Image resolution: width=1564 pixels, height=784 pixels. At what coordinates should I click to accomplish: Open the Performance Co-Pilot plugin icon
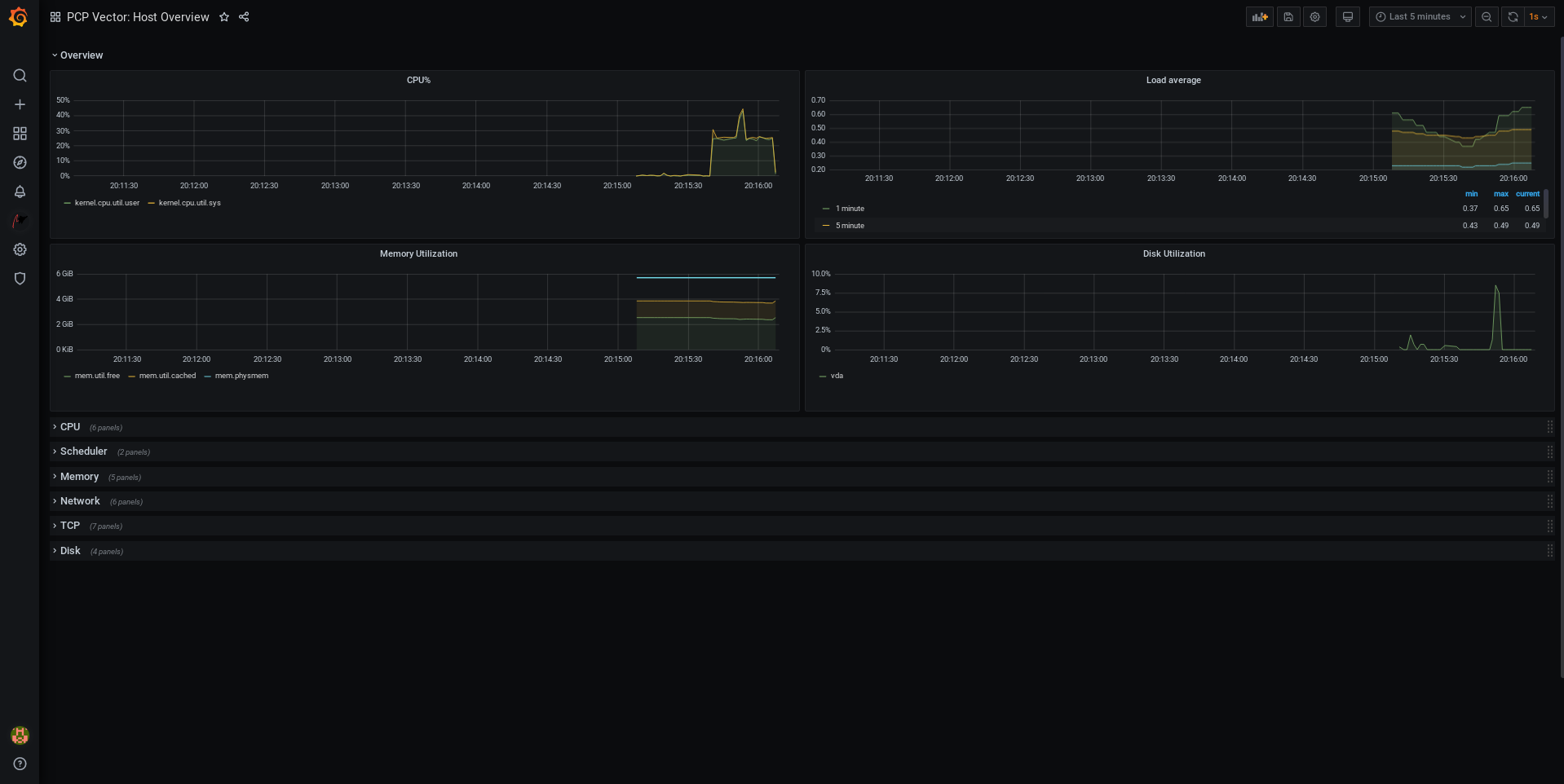[20, 221]
